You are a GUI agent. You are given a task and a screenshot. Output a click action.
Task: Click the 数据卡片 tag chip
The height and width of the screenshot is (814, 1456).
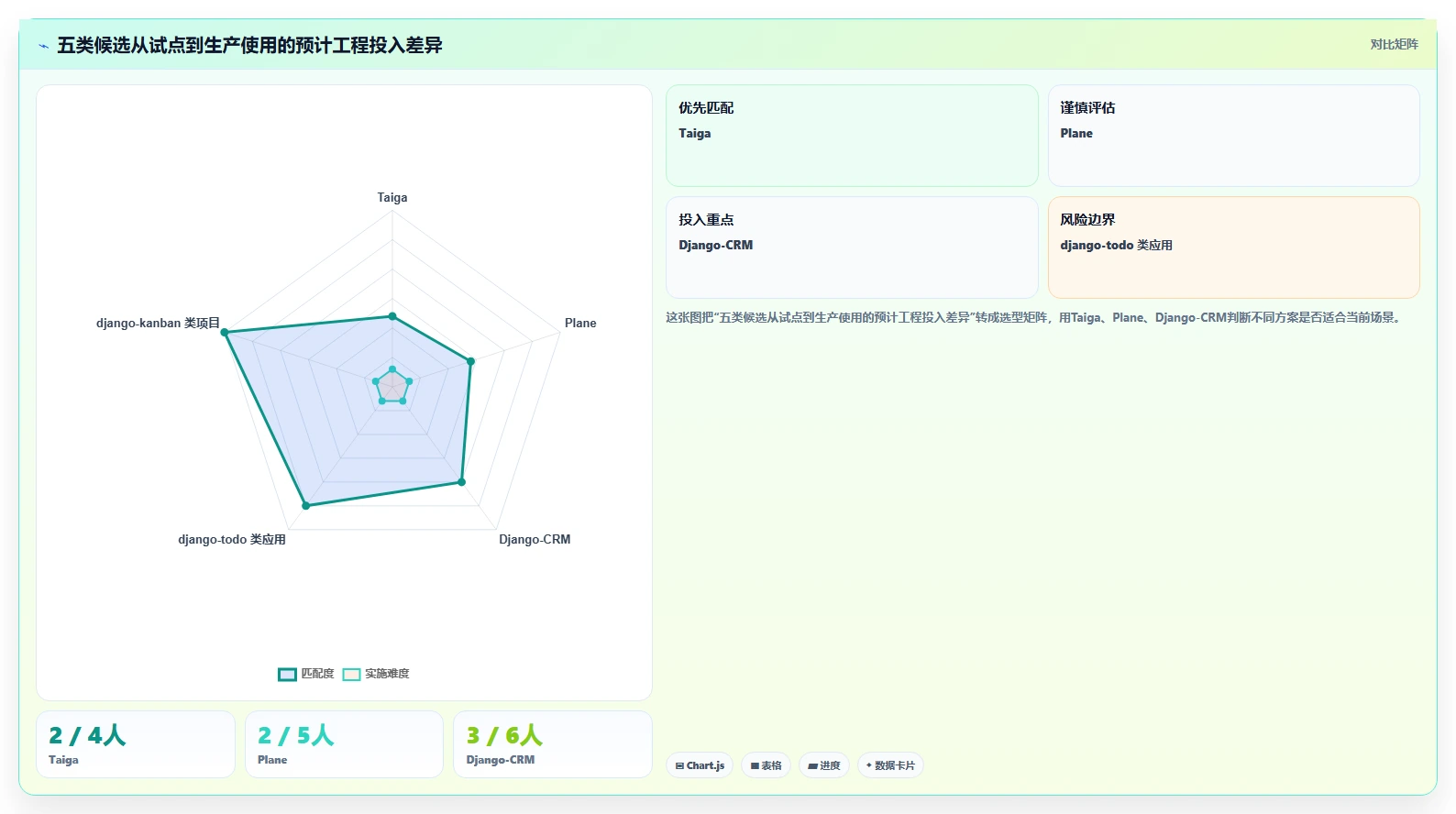(x=890, y=765)
